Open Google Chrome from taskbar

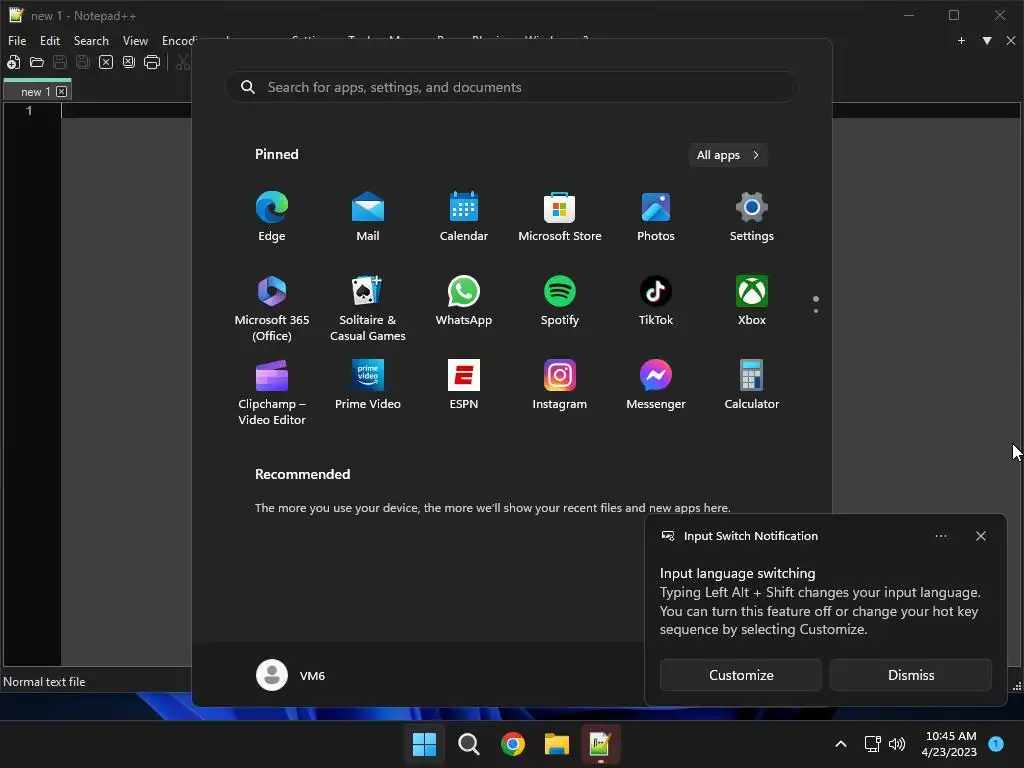coord(513,744)
